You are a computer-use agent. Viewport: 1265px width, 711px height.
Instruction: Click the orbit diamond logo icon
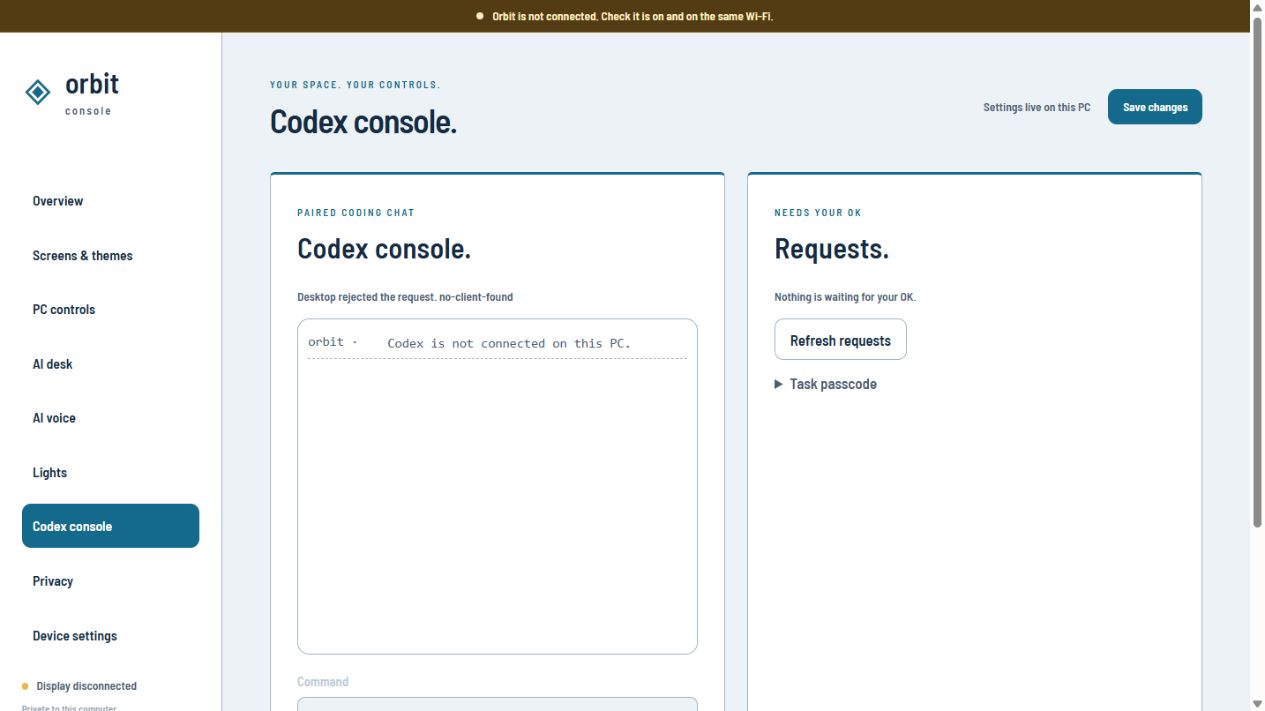[38, 92]
